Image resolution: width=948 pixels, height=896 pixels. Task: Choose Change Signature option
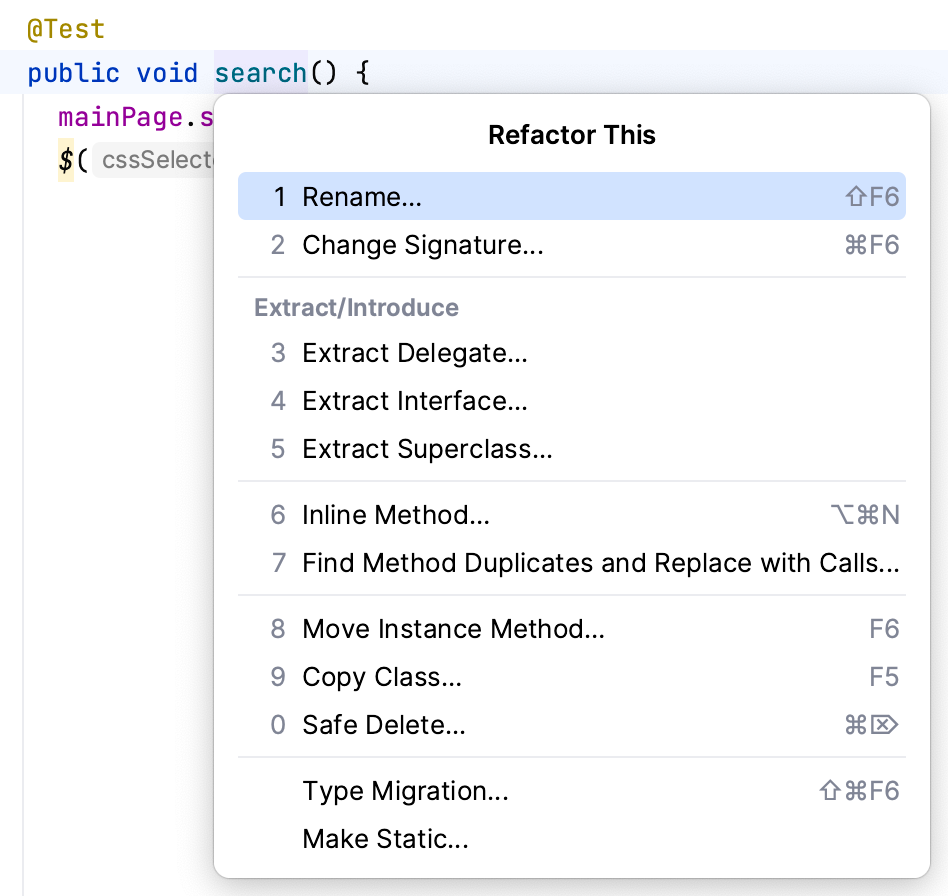(x=422, y=245)
